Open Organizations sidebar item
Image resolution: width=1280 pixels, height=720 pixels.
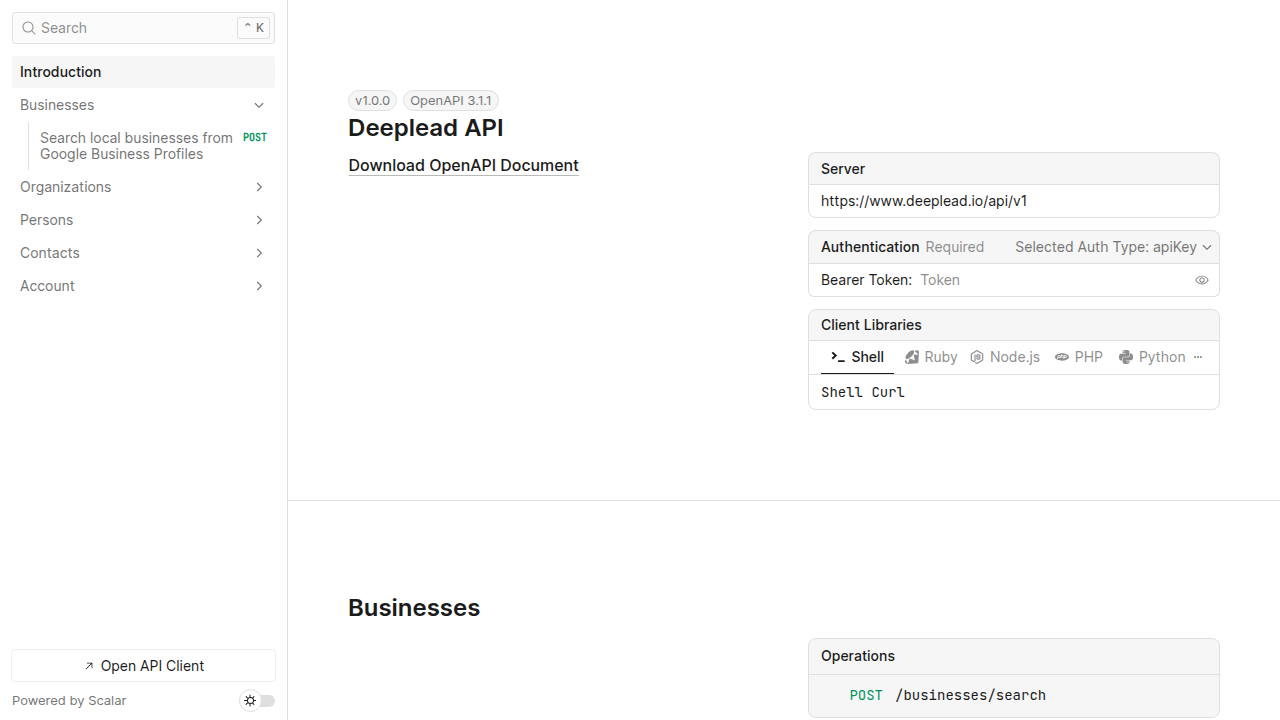(143, 187)
